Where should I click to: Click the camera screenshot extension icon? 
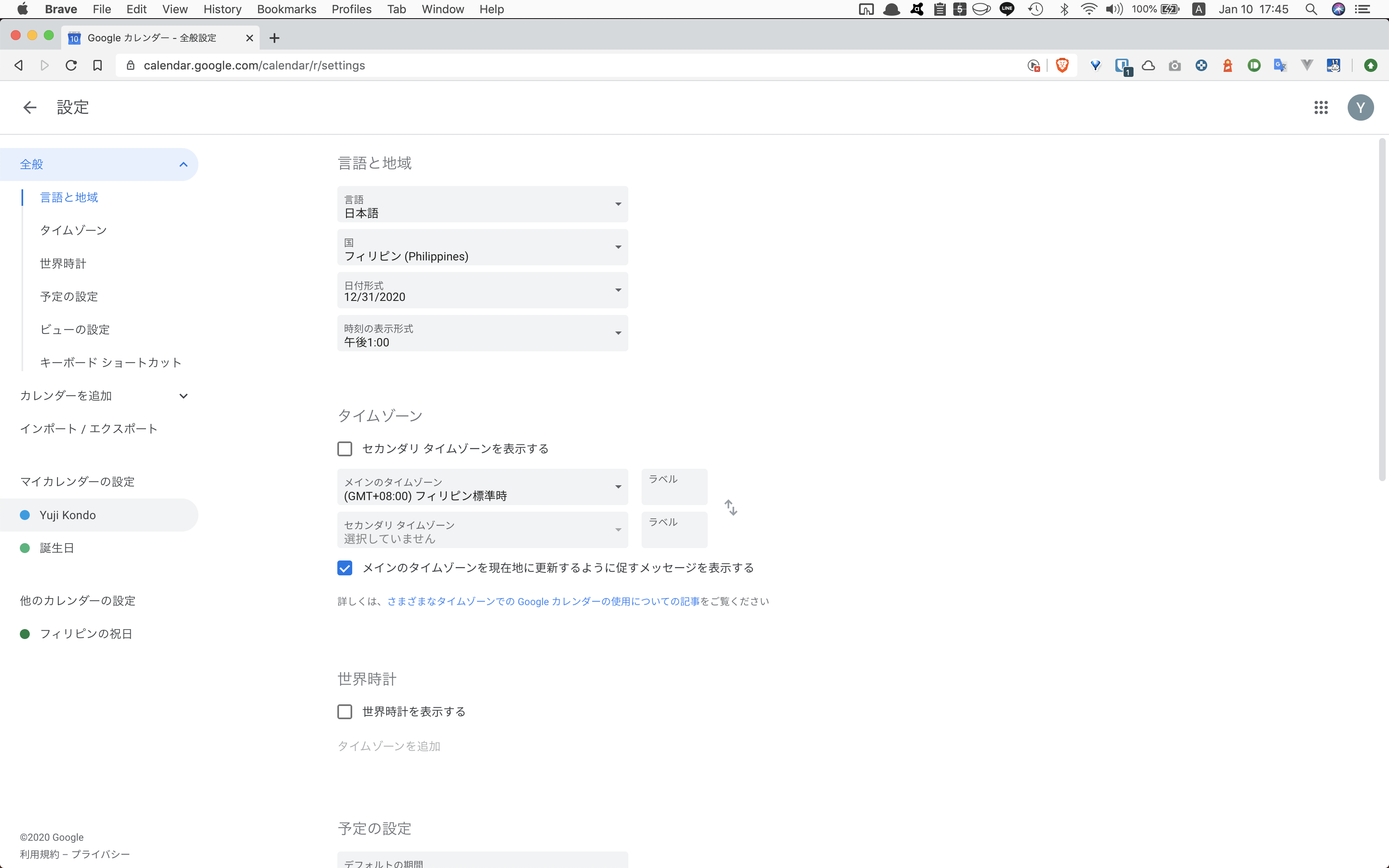tap(1174, 65)
